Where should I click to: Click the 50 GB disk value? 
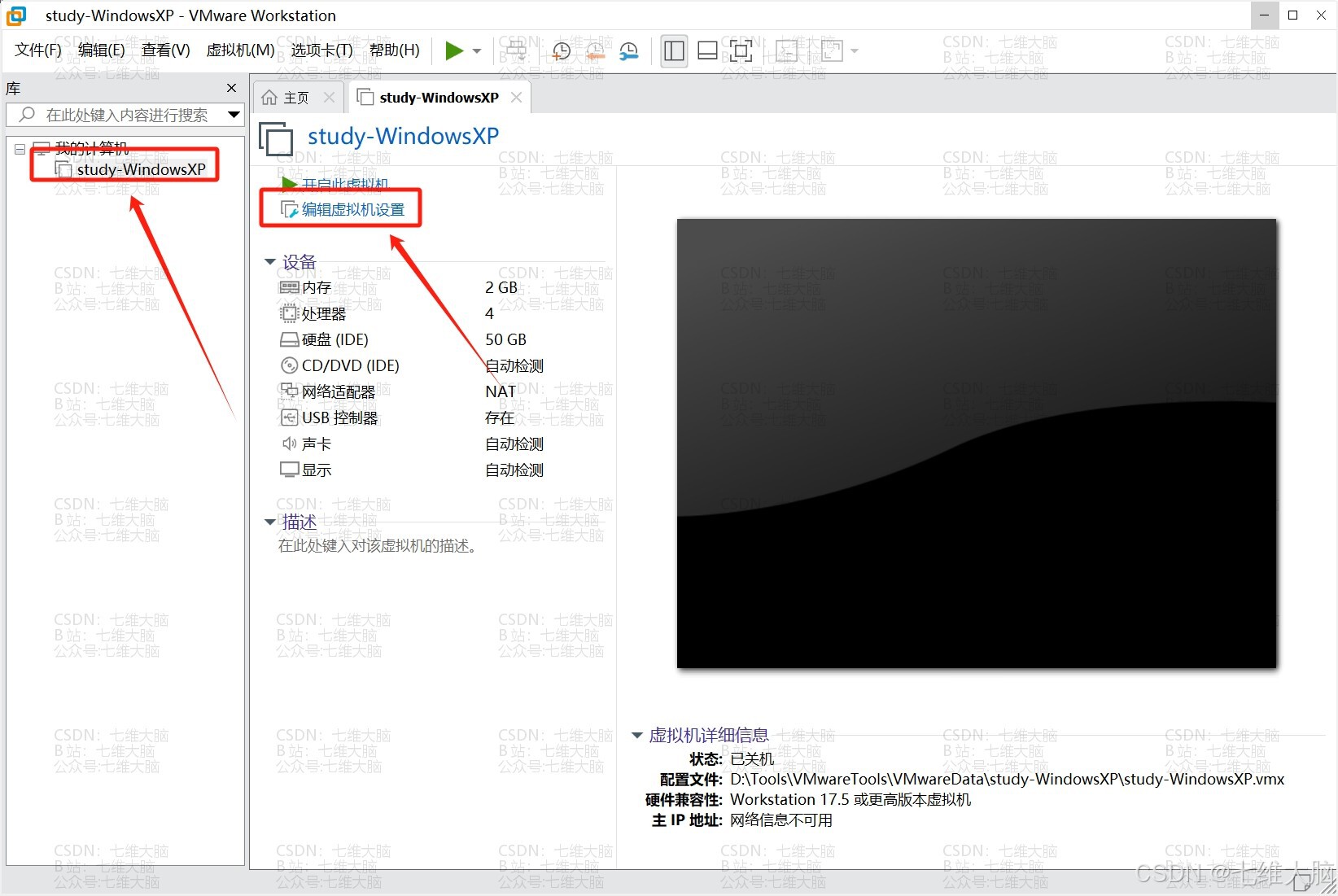[506, 339]
